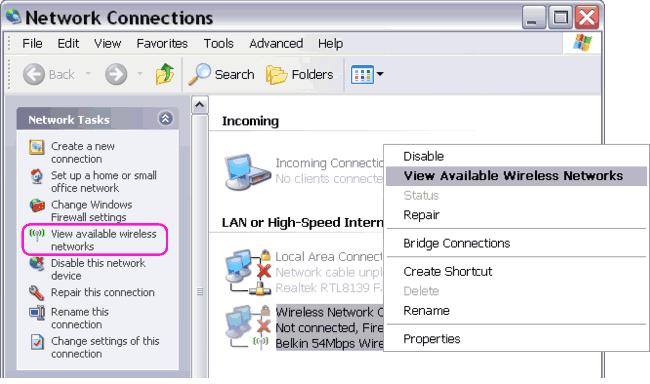Select the Wireless Network Connection icon
The width and height of the screenshot is (650, 384).
[x=247, y=327]
